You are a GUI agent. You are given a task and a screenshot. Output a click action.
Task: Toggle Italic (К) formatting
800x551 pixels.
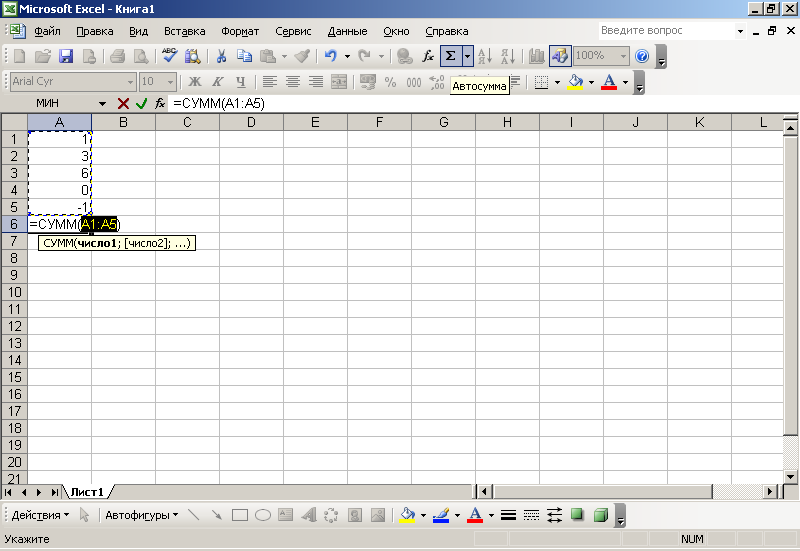click(218, 82)
